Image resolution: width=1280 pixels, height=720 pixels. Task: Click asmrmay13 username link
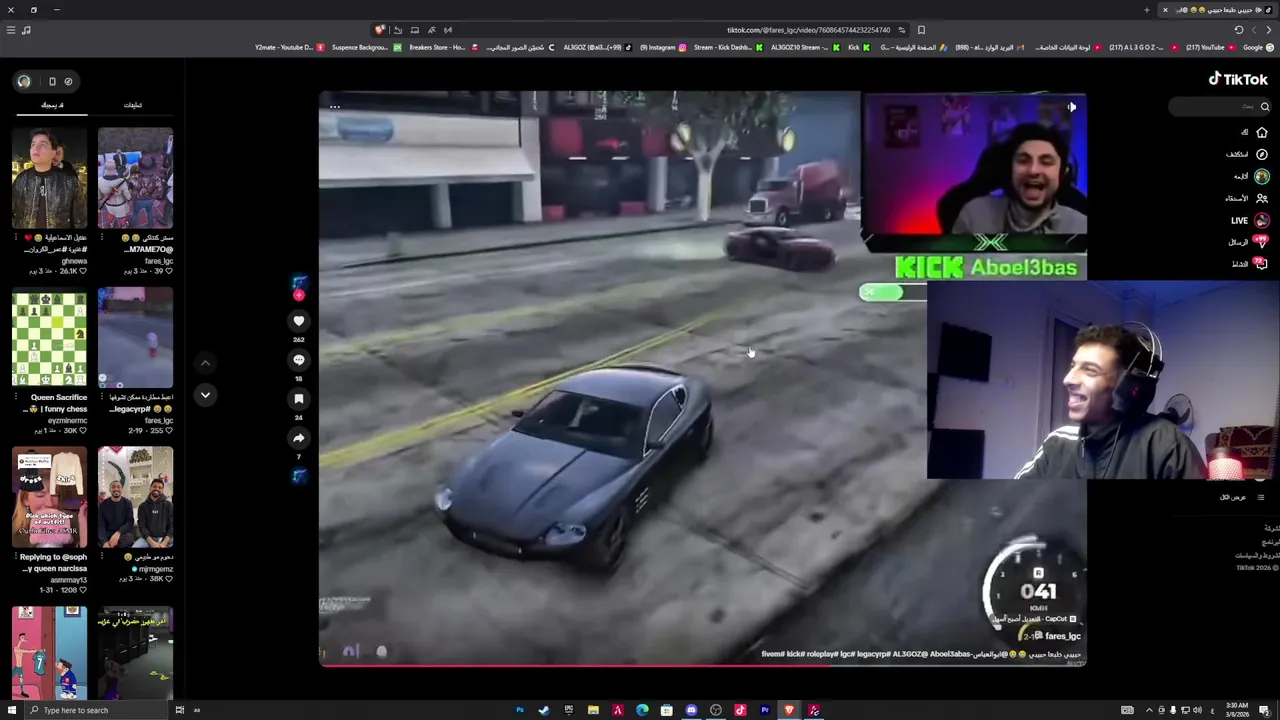(67, 580)
